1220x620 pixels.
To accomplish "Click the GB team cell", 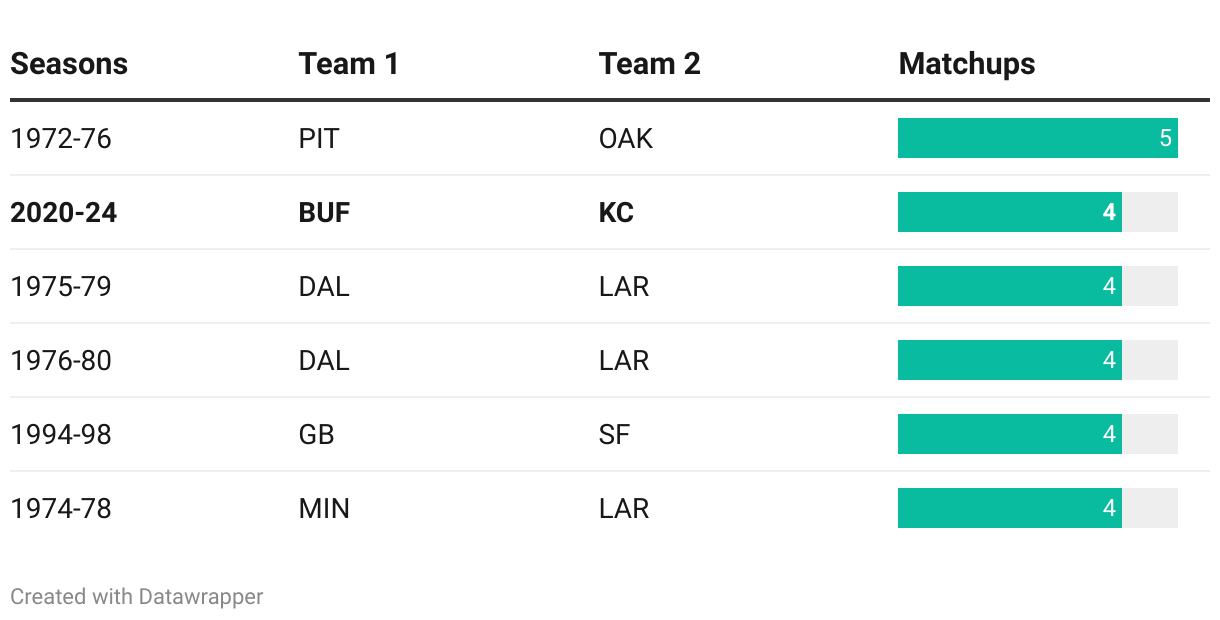I will [316, 434].
